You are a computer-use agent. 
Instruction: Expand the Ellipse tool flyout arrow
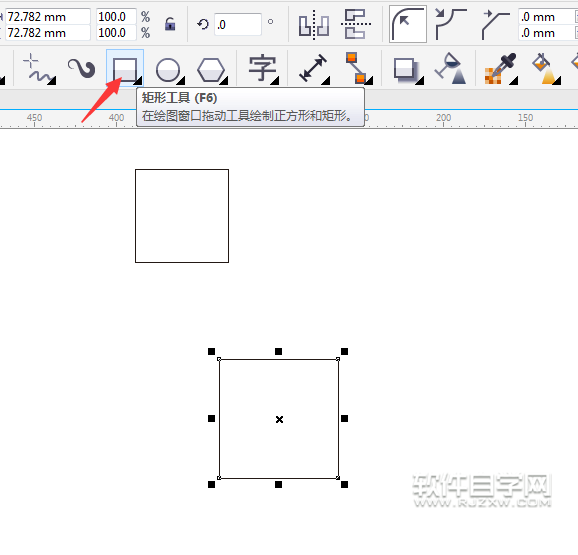click(x=181, y=81)
